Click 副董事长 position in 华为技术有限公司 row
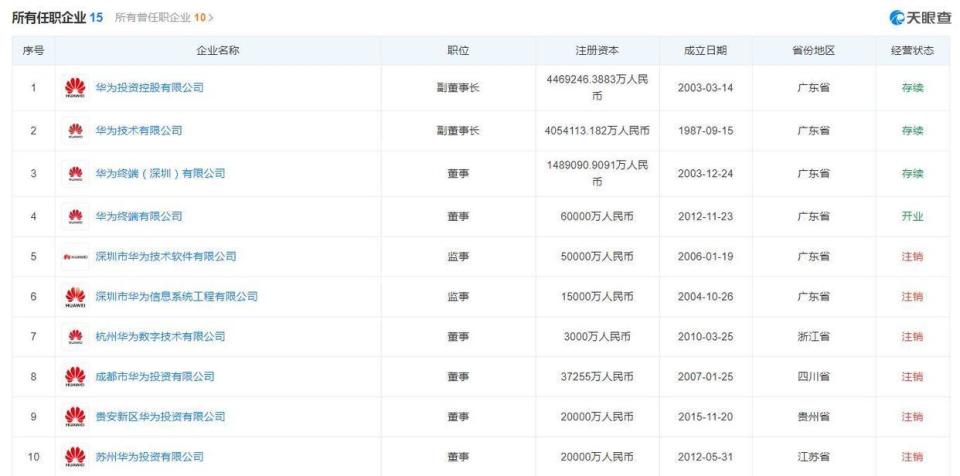Image resolution: width=960 pixels, height=476 pixels. click(458, 130)
